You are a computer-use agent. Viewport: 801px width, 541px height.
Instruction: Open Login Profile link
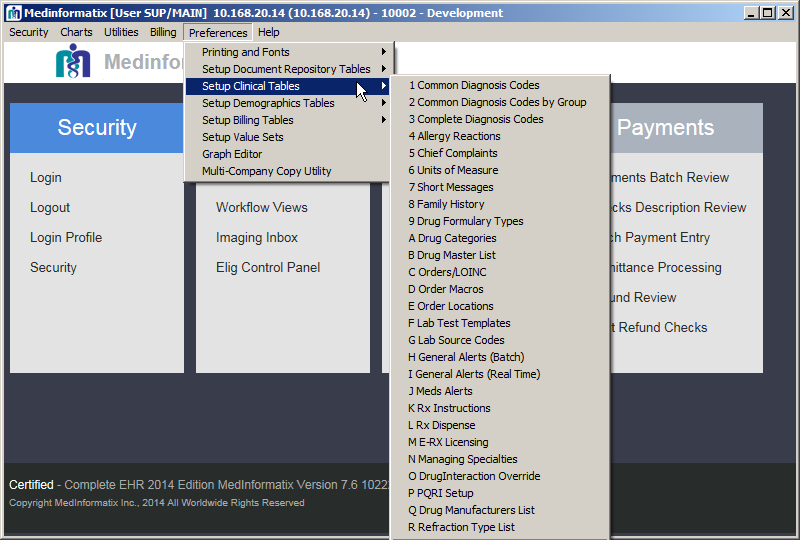[x=66, y=238]
